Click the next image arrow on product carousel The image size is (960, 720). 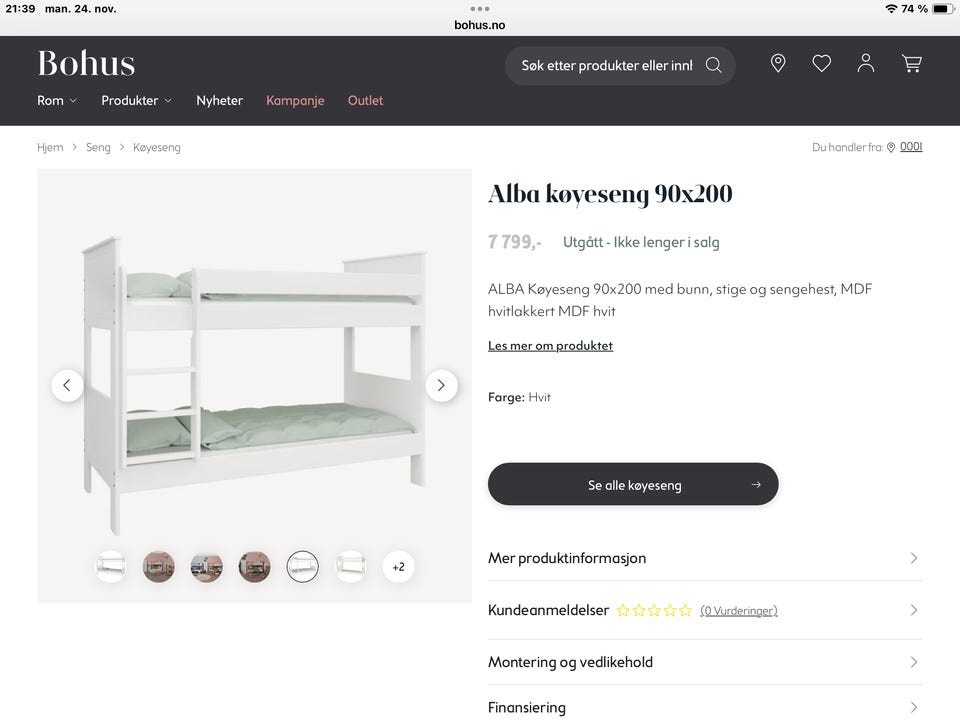pyautogui.click(x=441, y=385)
